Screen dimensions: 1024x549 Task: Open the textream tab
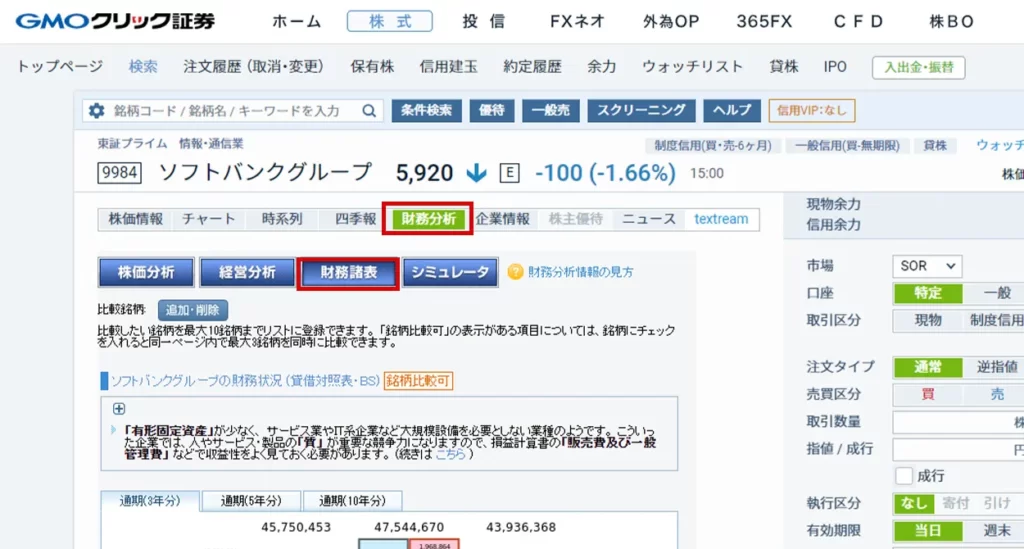click(x=721, y=219)
